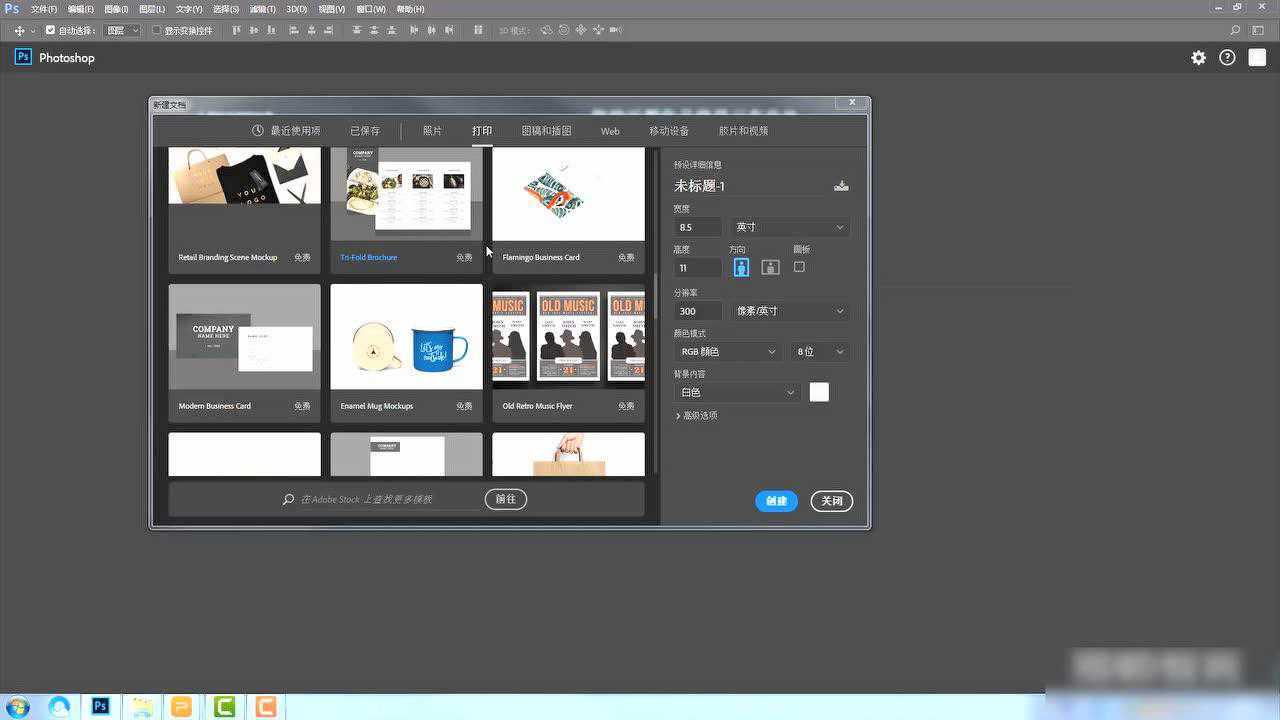
Task: Open the 滤镜(T) menu
Action: click(262, 9)
